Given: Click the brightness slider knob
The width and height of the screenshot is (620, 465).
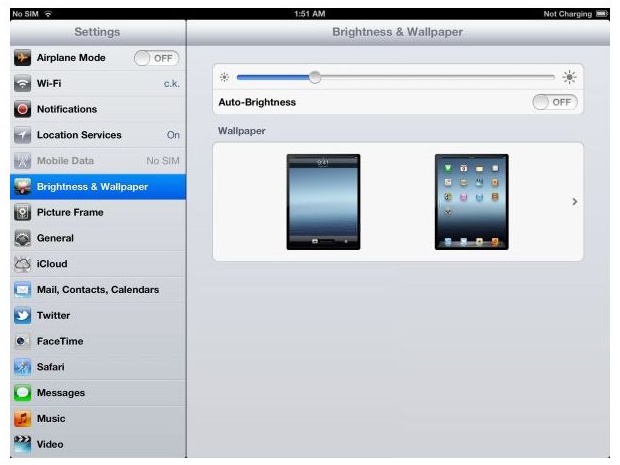Looking at the screenshot, I should (315, 77).
